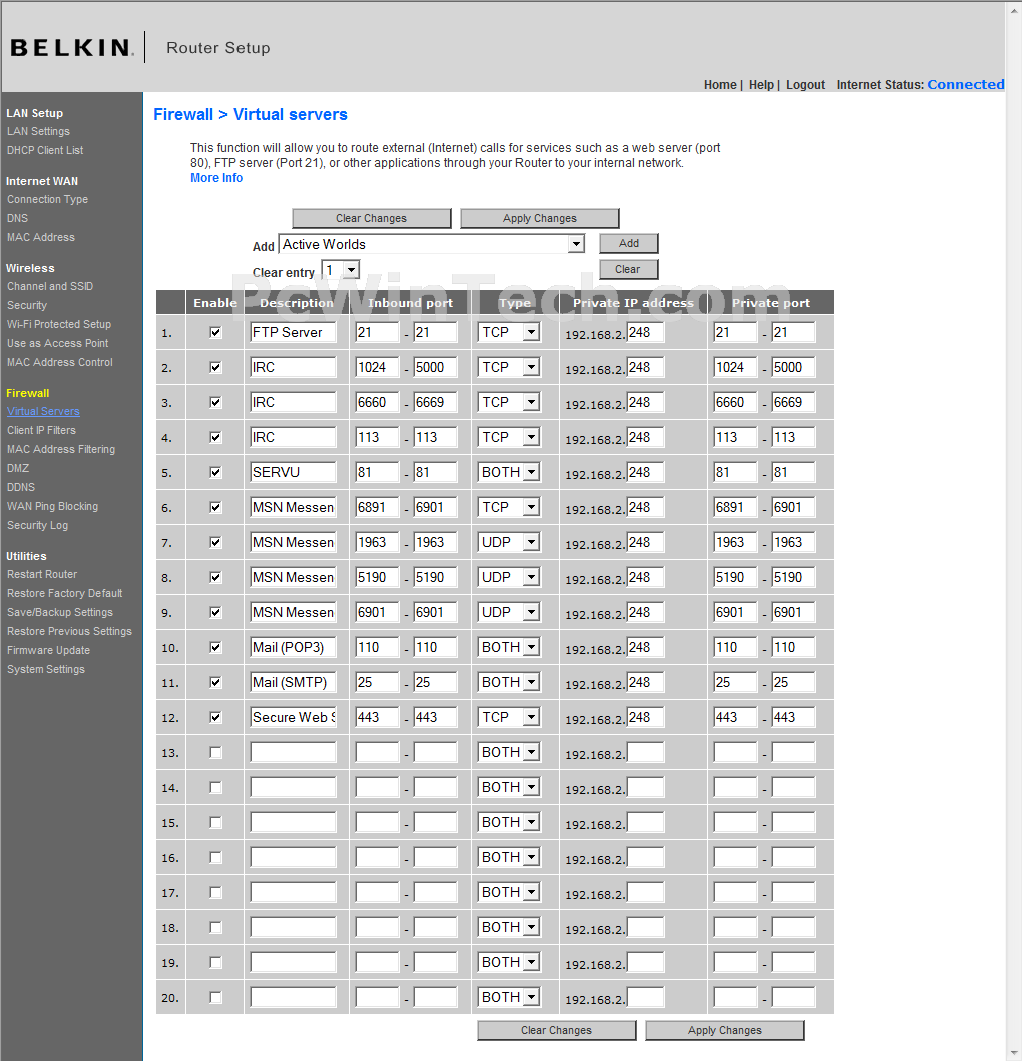Select Restart Router under Utilities
The width and height of the screenshot is (1022, 1061).
click(42, 574)
